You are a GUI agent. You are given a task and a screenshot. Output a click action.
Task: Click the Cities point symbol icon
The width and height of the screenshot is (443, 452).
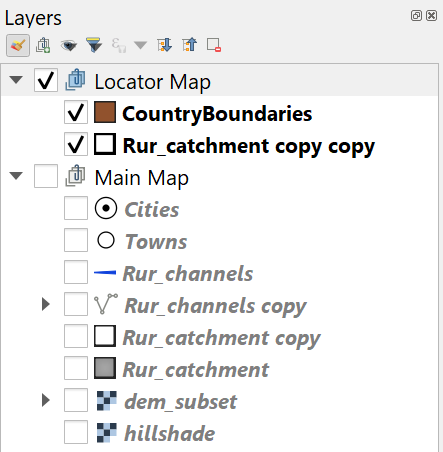click(106, 208)
